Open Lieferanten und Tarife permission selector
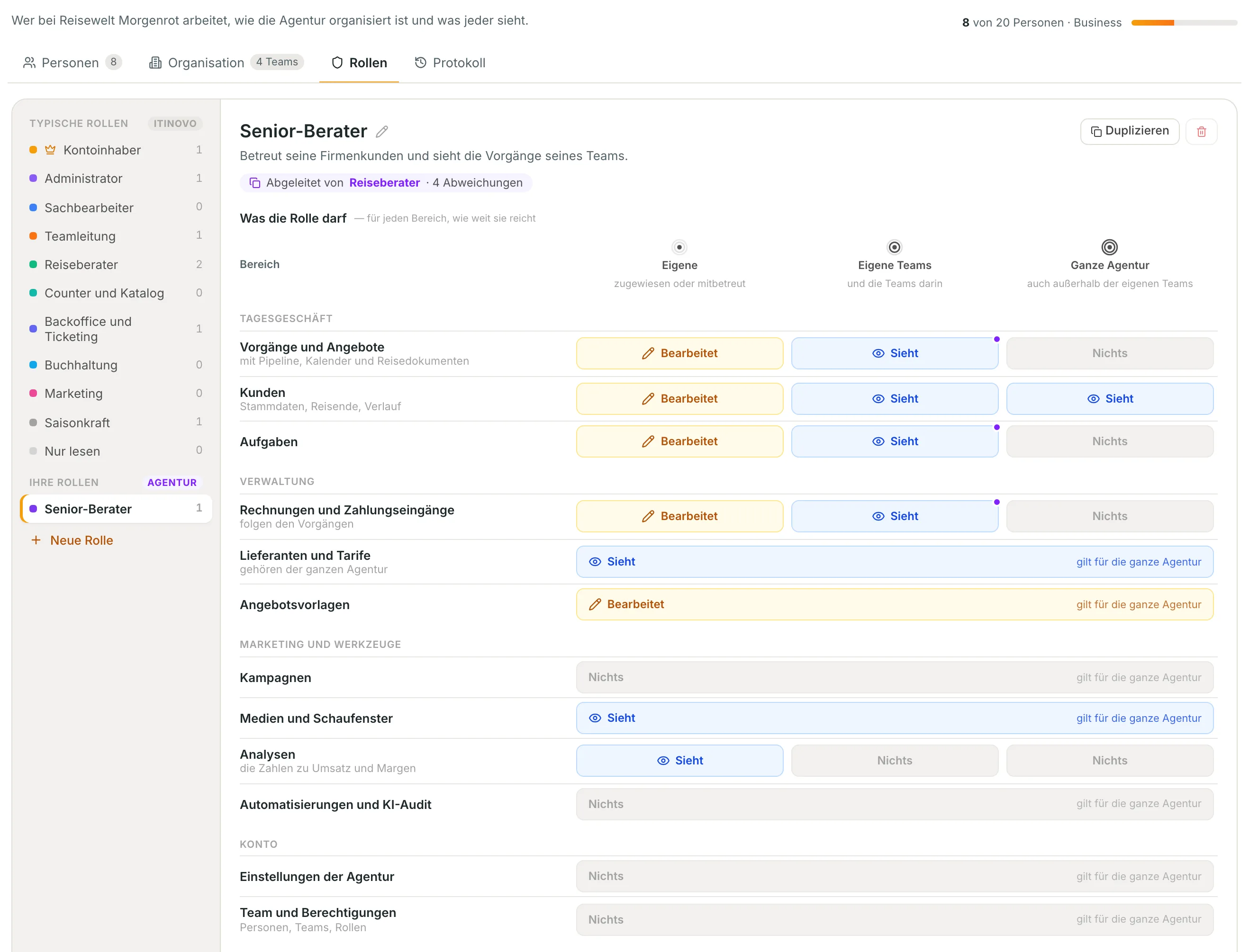 tap(894, 562)
